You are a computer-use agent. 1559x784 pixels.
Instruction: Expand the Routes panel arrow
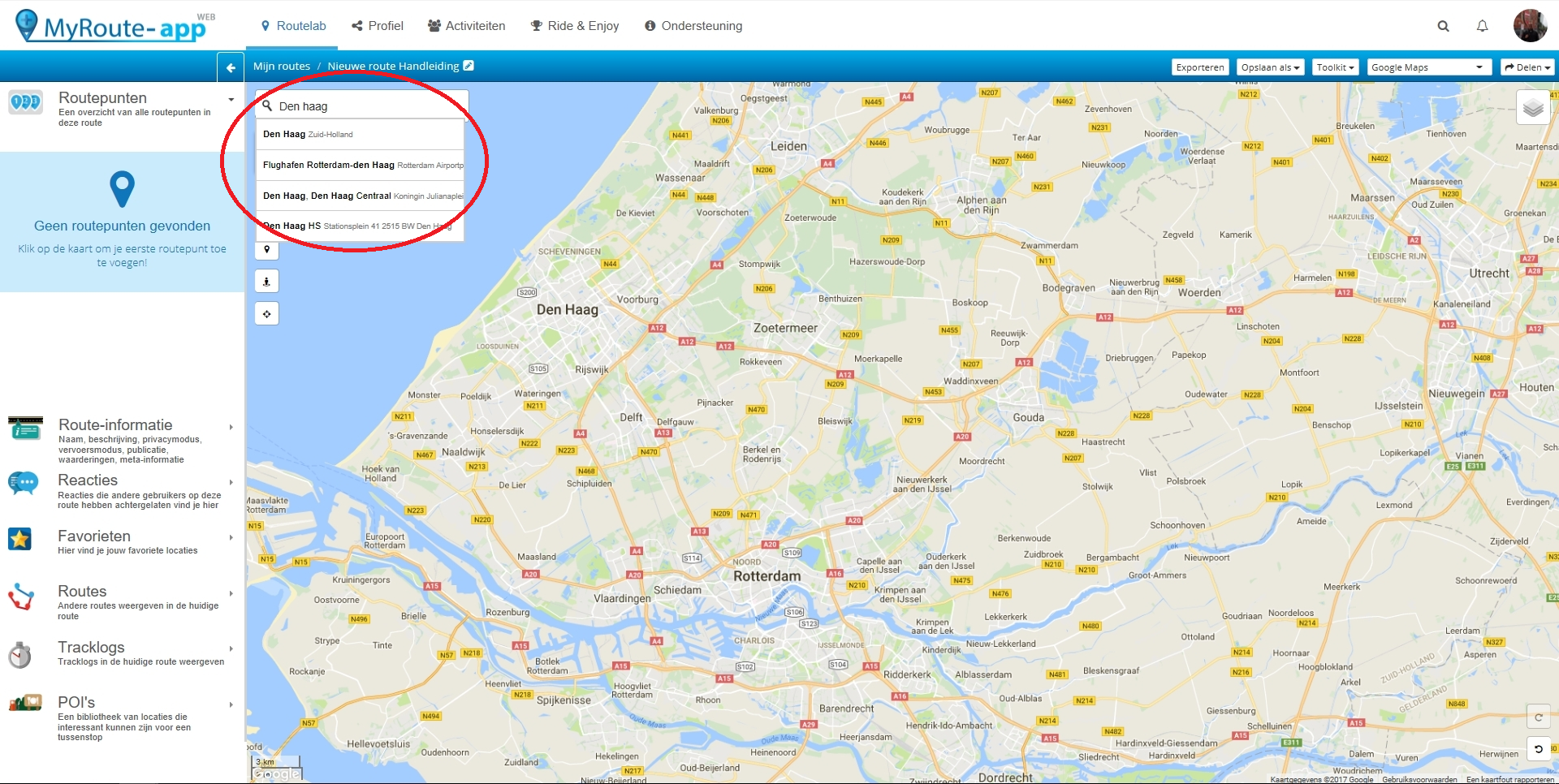click(231, 593)
